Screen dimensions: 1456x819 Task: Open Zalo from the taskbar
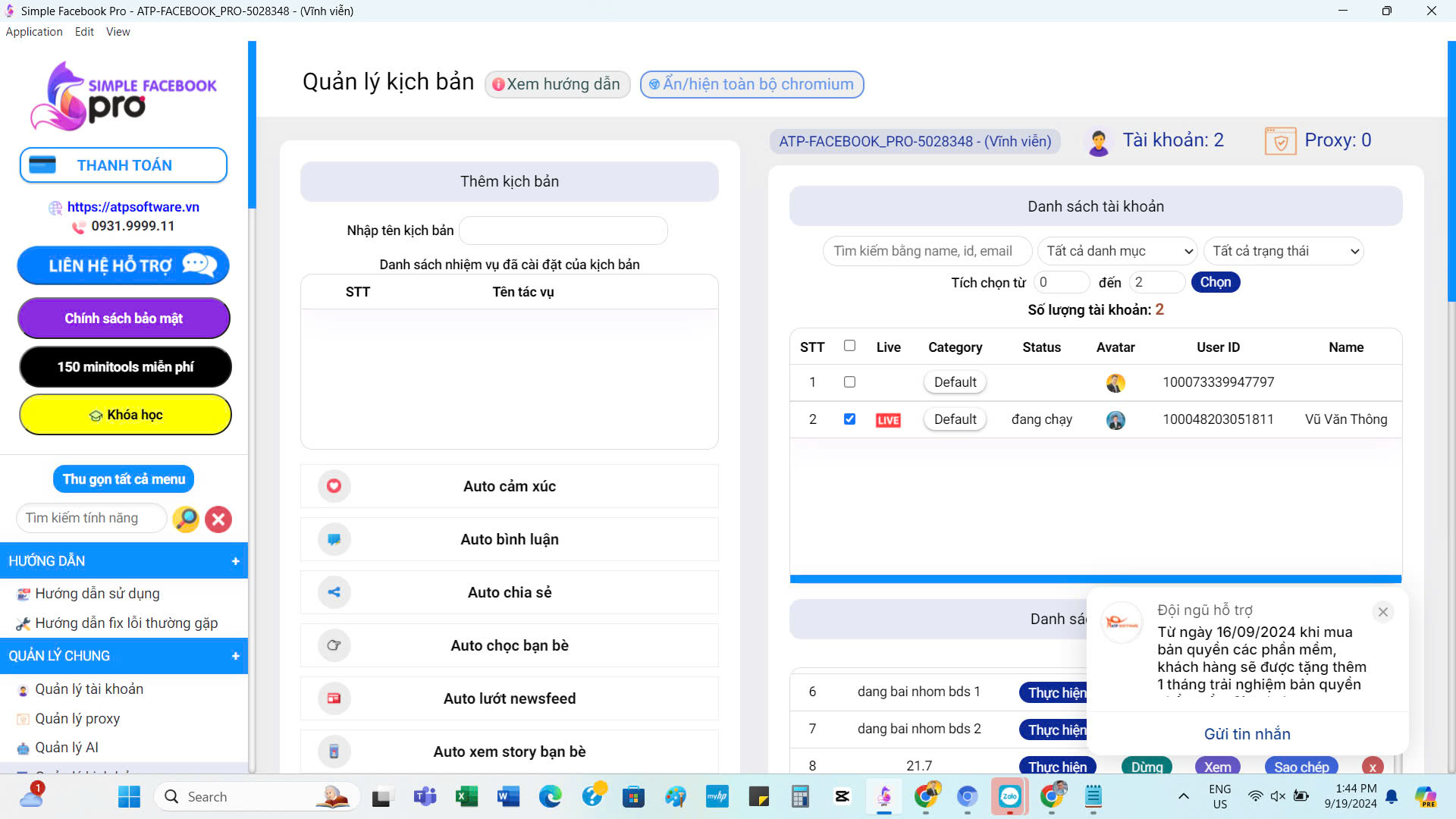point(1009,796)
